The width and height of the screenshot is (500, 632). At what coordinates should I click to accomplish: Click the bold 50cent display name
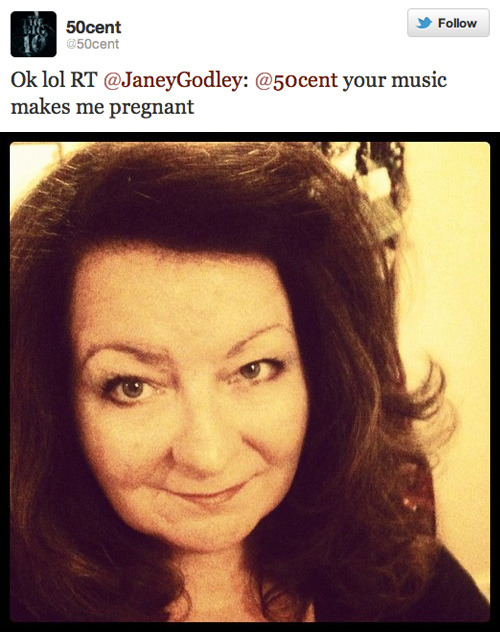pos(93,27)
